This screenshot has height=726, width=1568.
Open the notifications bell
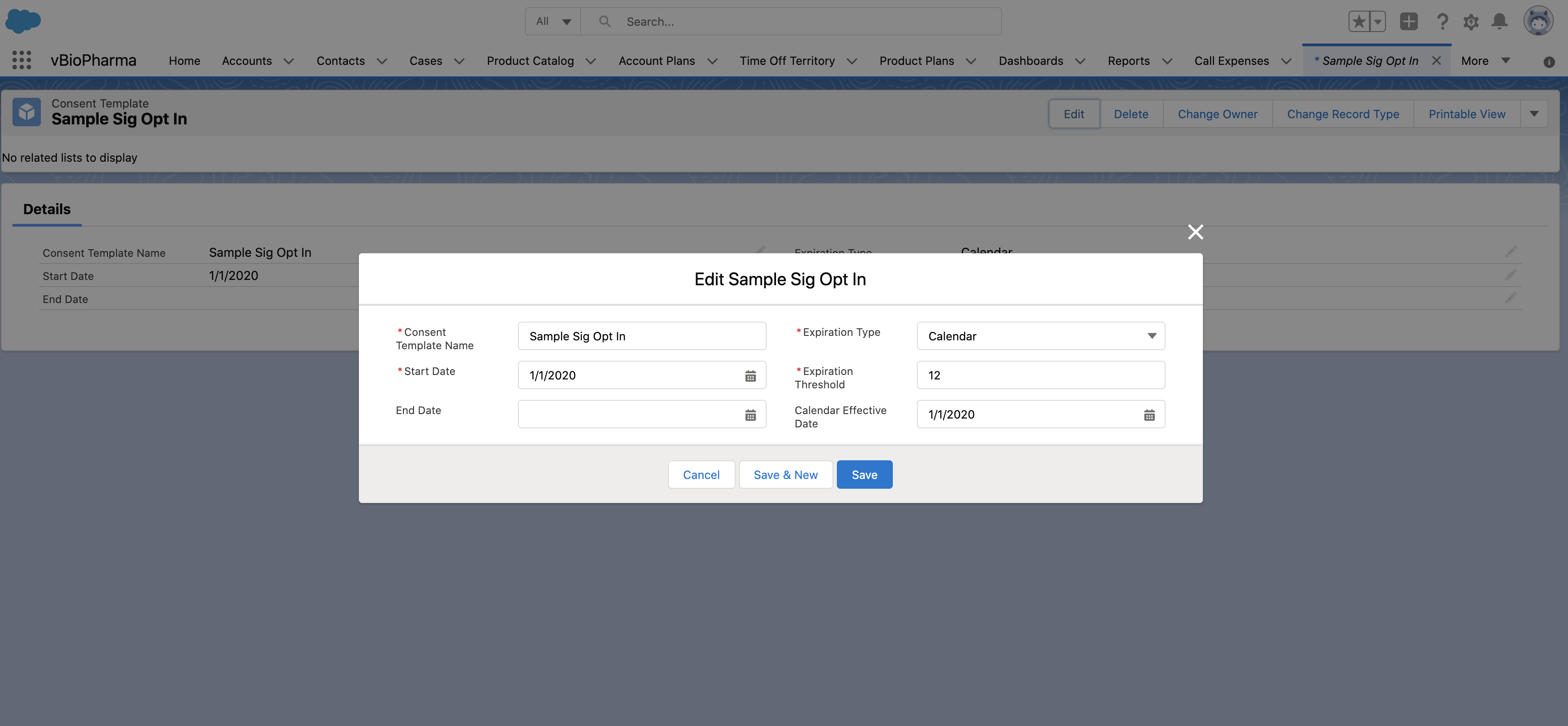(1499, 22)
